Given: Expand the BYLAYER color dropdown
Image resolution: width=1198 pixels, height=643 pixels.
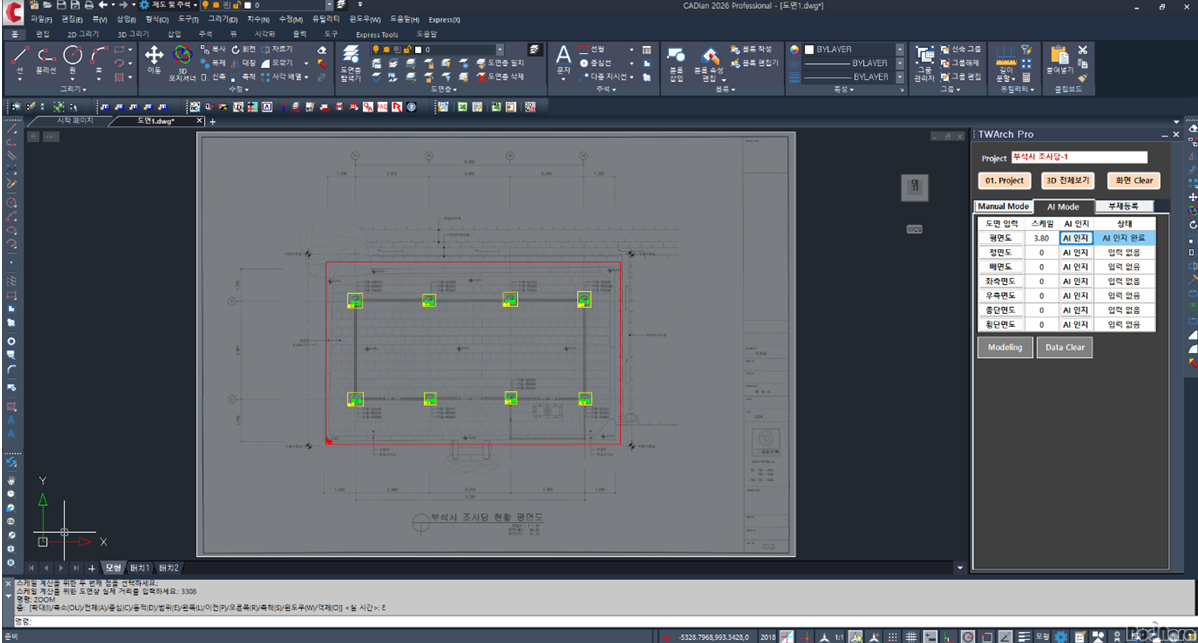Looking at the screenshot, I should click(900, 49).
